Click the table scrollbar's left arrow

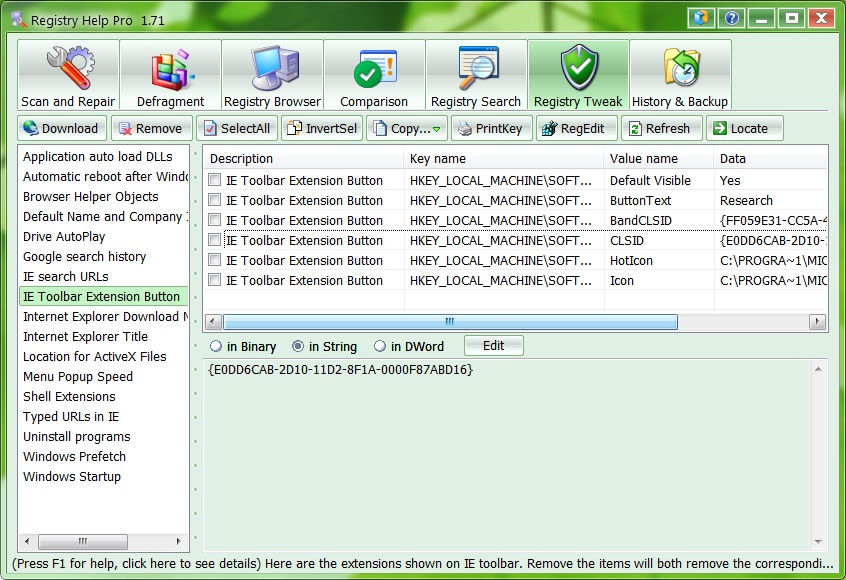click(x=213, y=322)
